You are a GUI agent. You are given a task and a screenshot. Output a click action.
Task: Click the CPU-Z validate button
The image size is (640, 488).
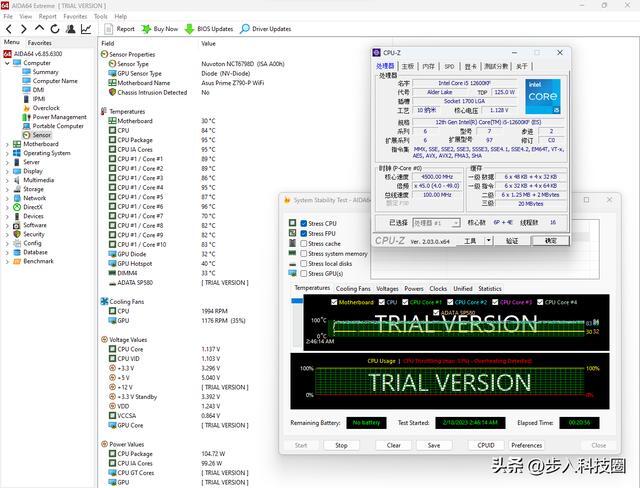(x=512, y=241)
